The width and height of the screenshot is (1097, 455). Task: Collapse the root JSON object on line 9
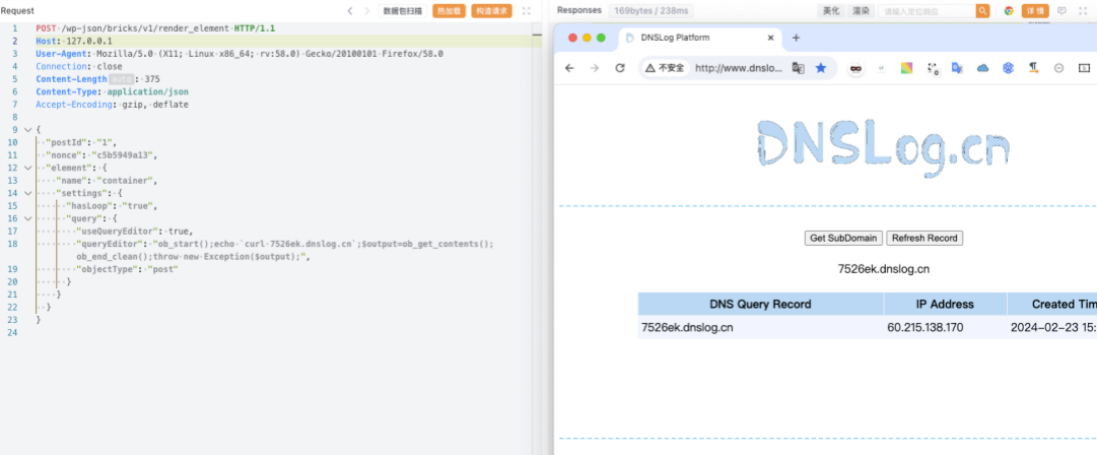(27, 130)
